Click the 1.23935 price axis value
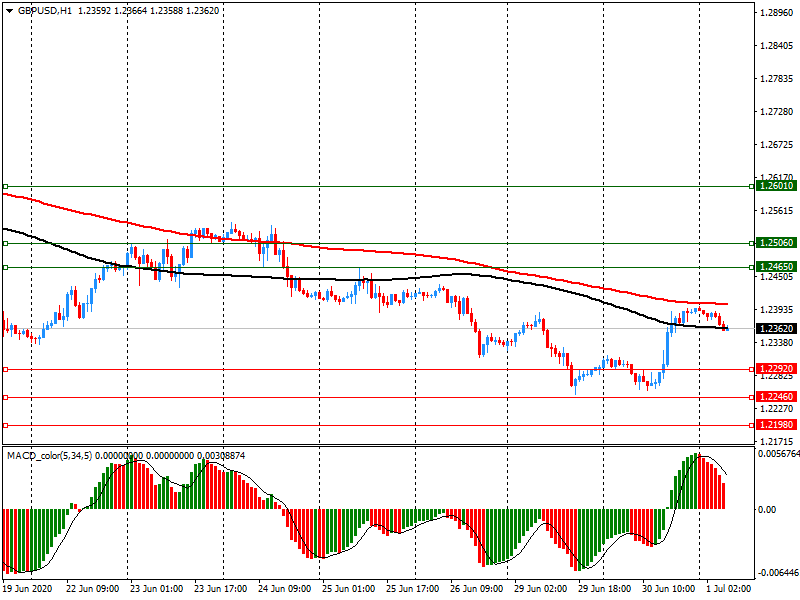Screen dimensions: 800x600 (777, 310)
